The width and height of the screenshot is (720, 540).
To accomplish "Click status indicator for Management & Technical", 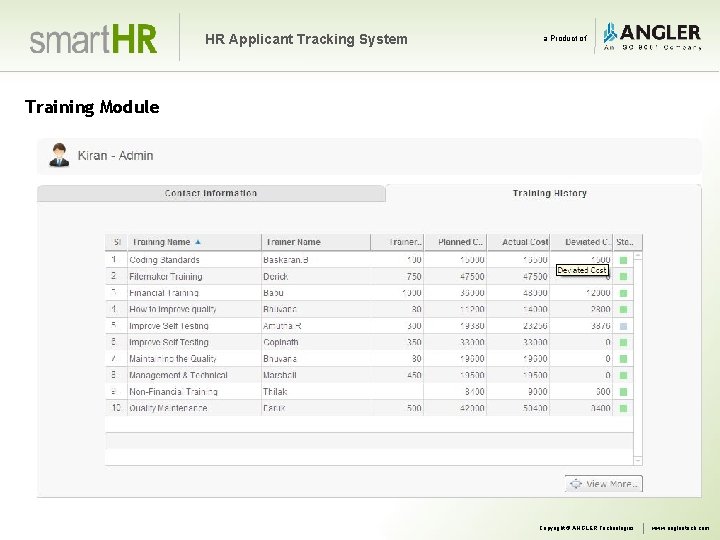I will 623,376.
